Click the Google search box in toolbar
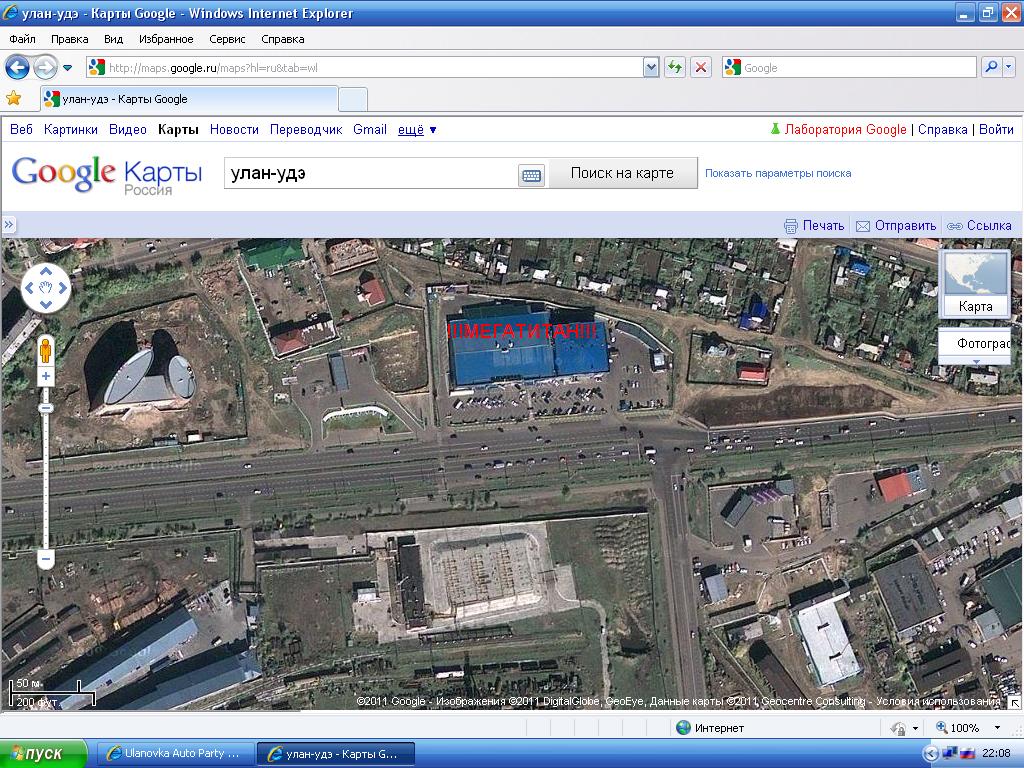The image size is (1024, 768). [x=849, y=67]
